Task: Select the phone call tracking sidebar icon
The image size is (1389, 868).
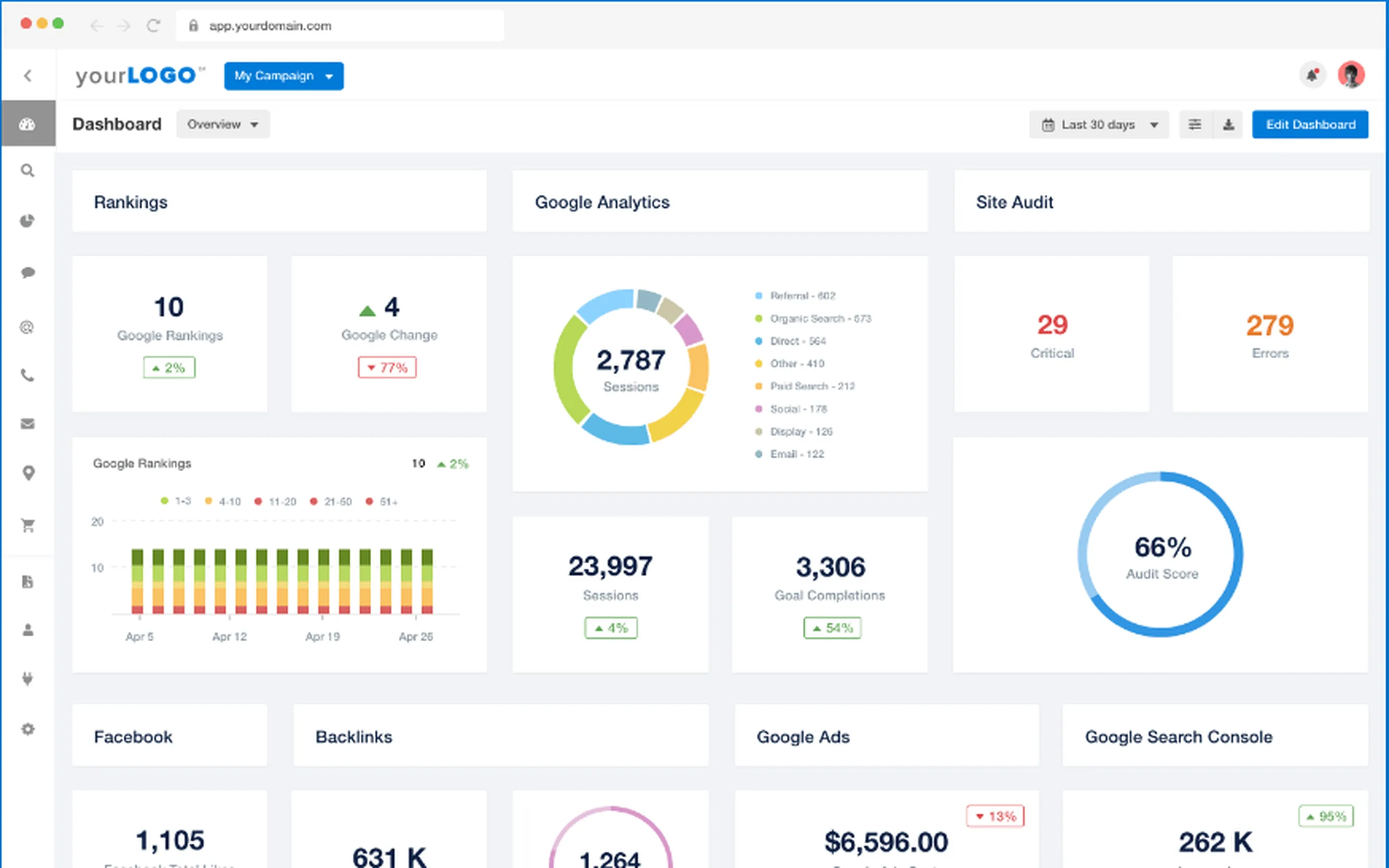Action: (28, 375)
